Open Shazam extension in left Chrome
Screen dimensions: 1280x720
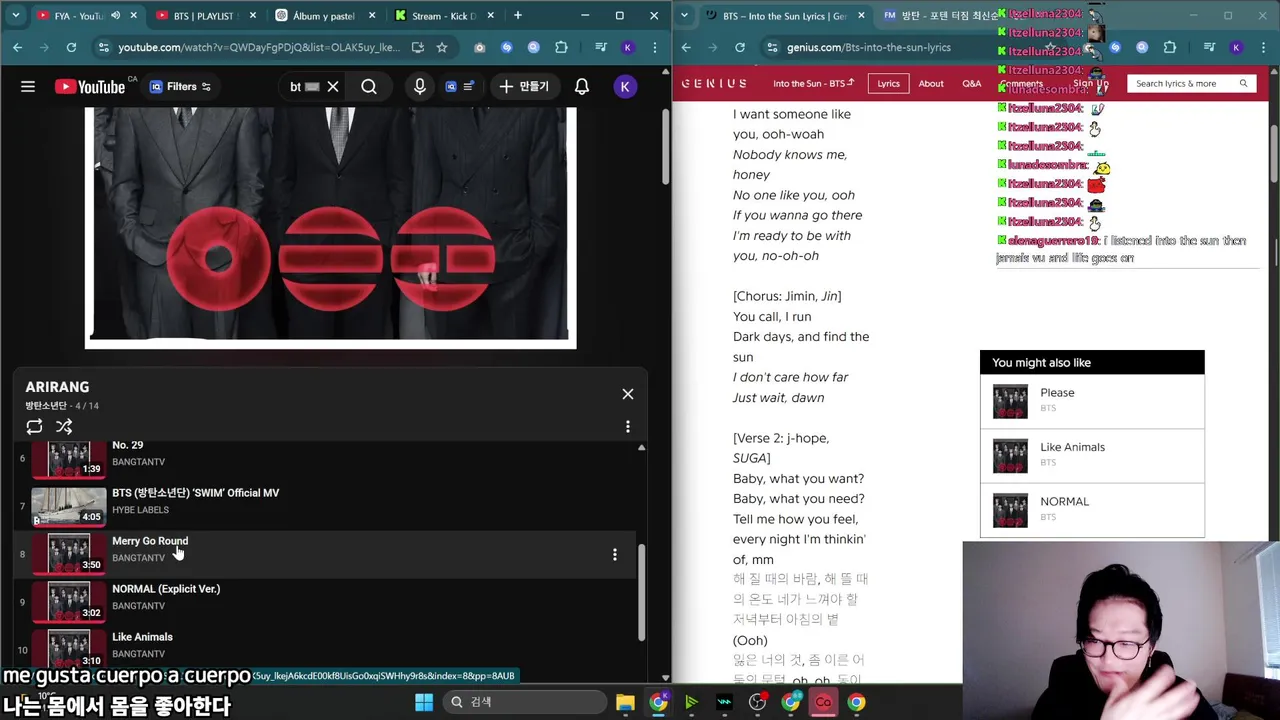click(507, 47)
